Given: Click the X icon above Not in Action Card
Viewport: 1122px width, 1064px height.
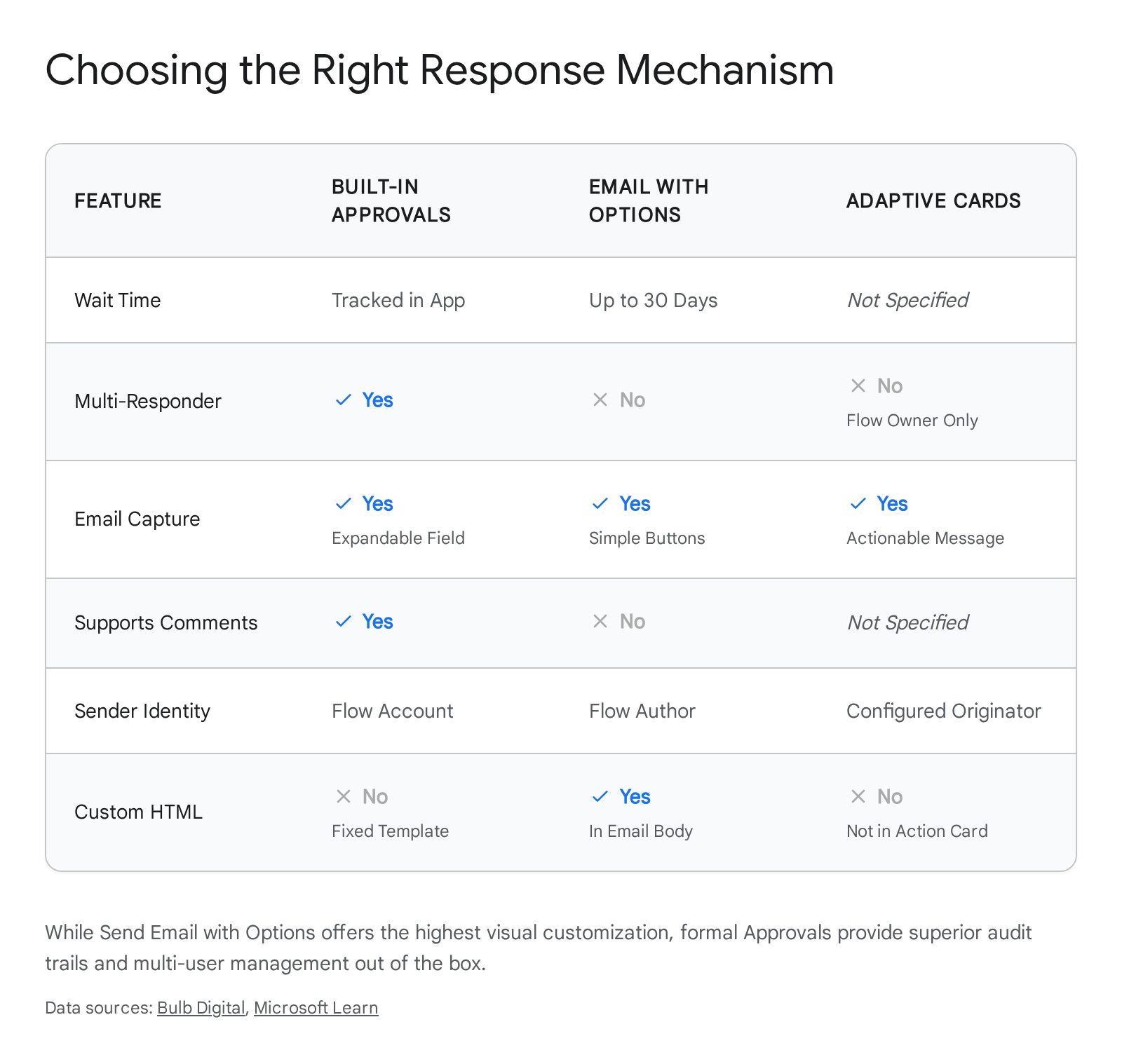Looking at the screenshot, I should click(858, 797).
